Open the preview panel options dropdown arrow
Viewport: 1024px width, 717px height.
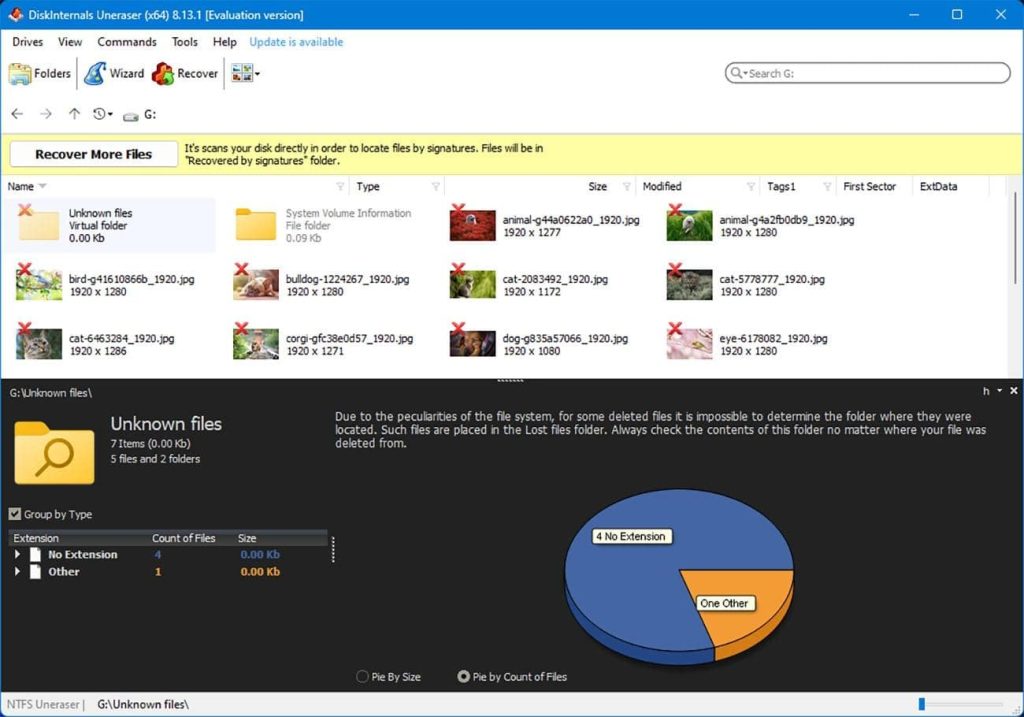click(x=999, y=390)
